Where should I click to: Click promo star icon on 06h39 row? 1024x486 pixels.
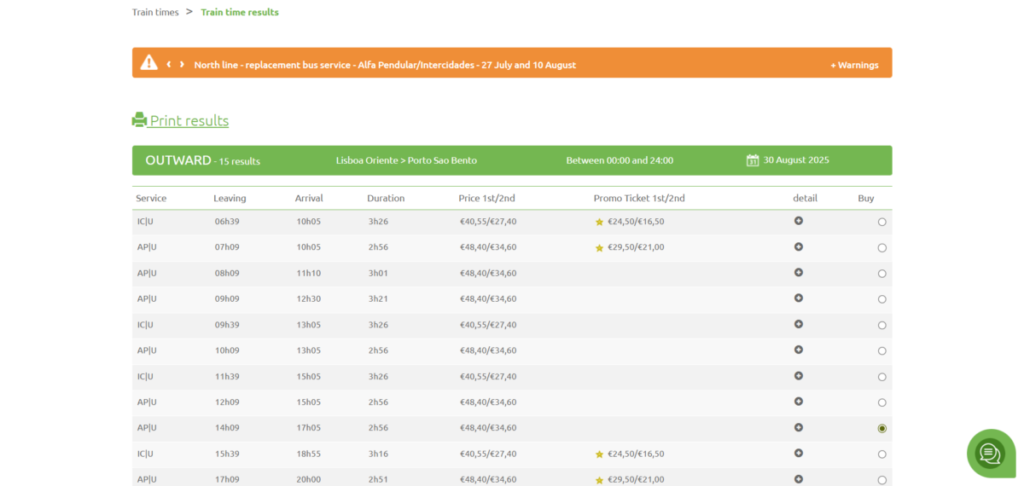599,222
